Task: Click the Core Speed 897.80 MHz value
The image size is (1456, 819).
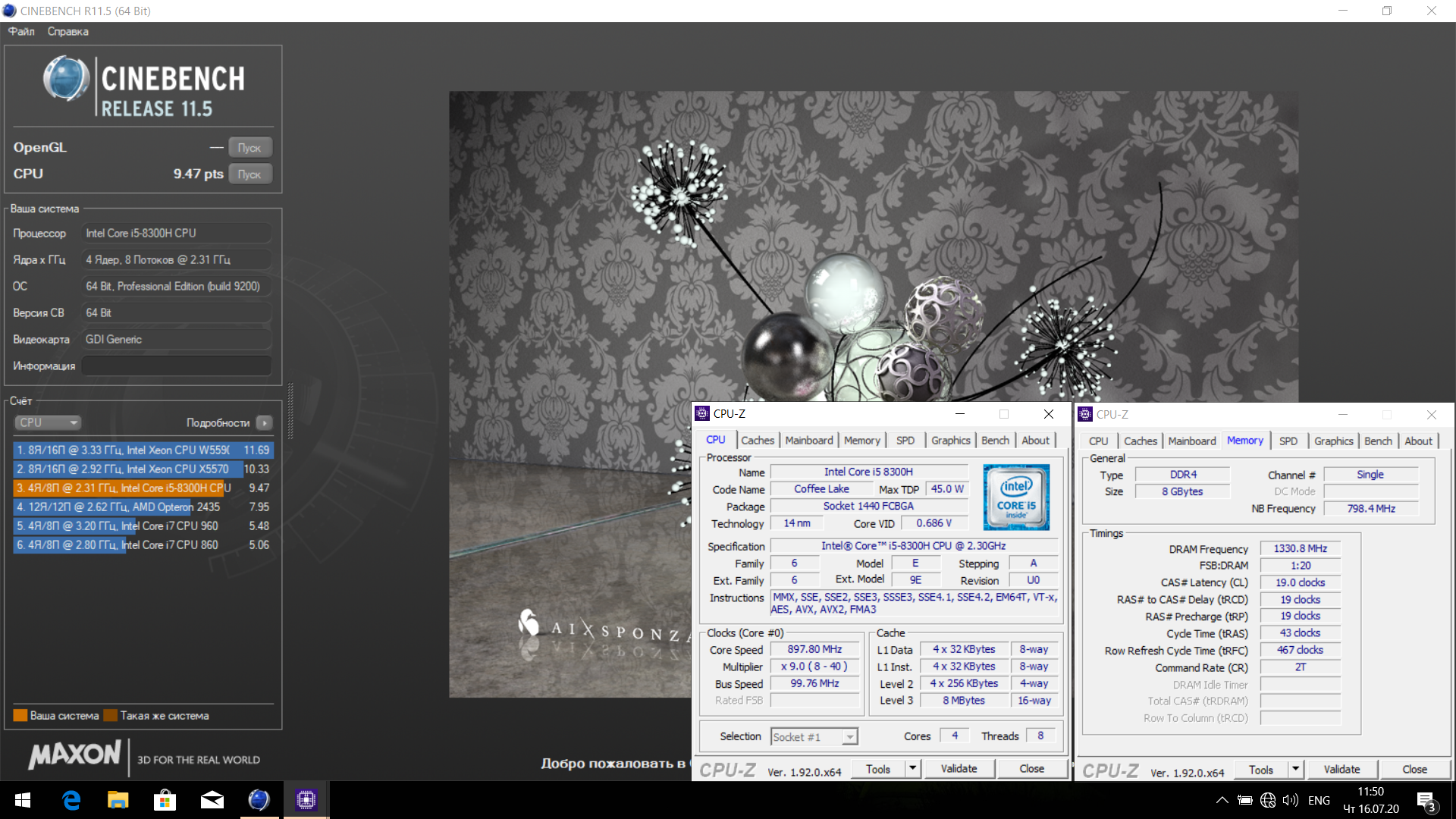Action: coord(815,649)
